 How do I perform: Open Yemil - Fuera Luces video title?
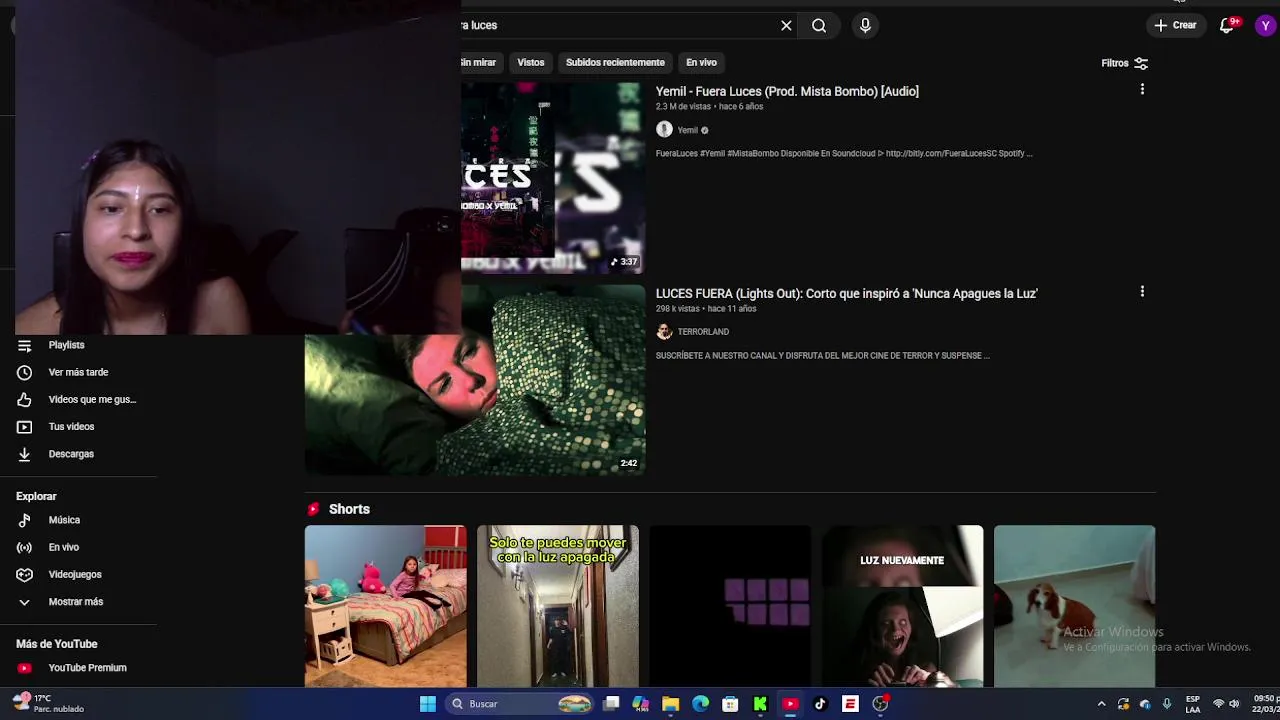tap(787, 91)
